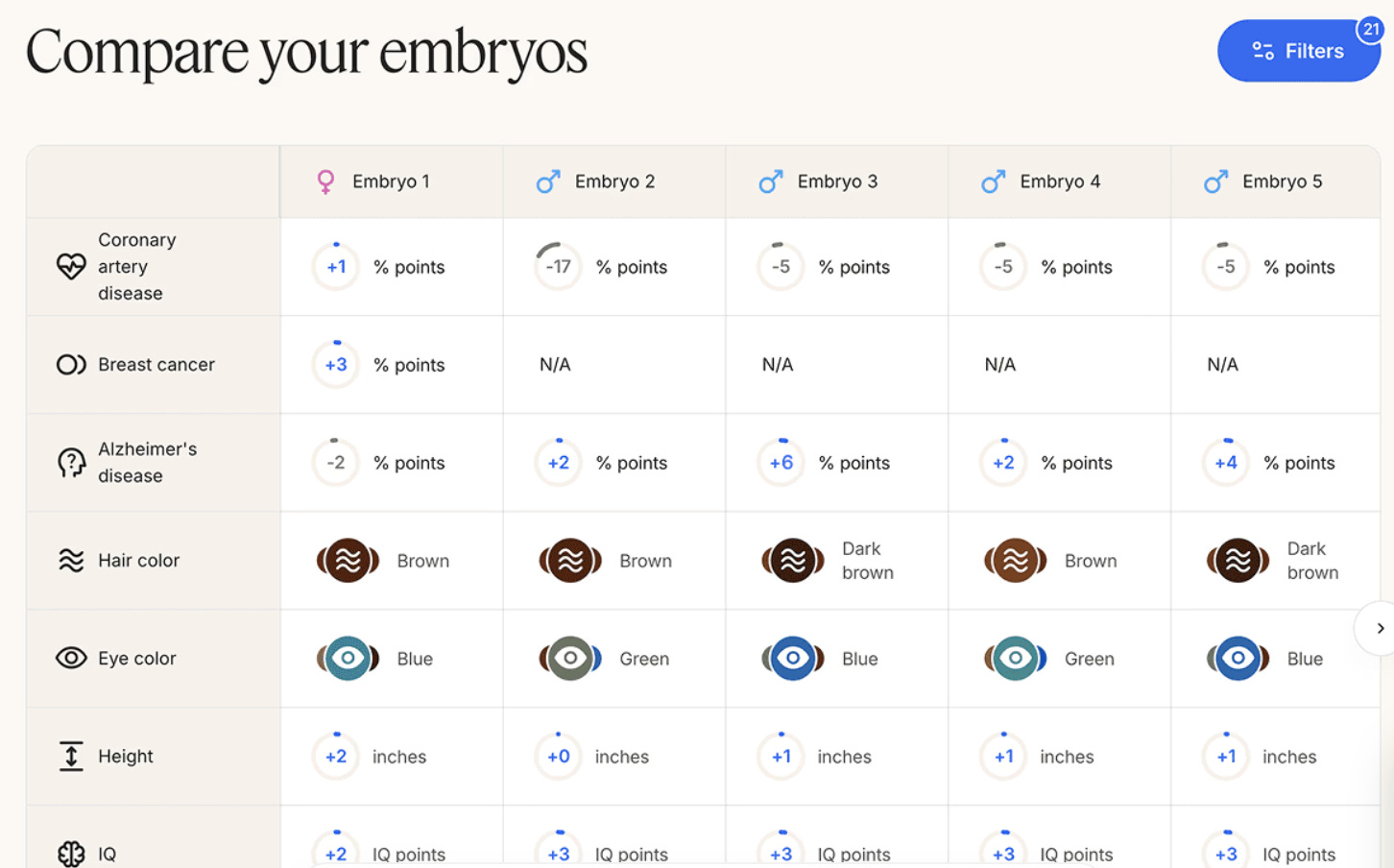Click the female symbol icon beside Embryo 1
The image size is (1394, 868).
325,181
